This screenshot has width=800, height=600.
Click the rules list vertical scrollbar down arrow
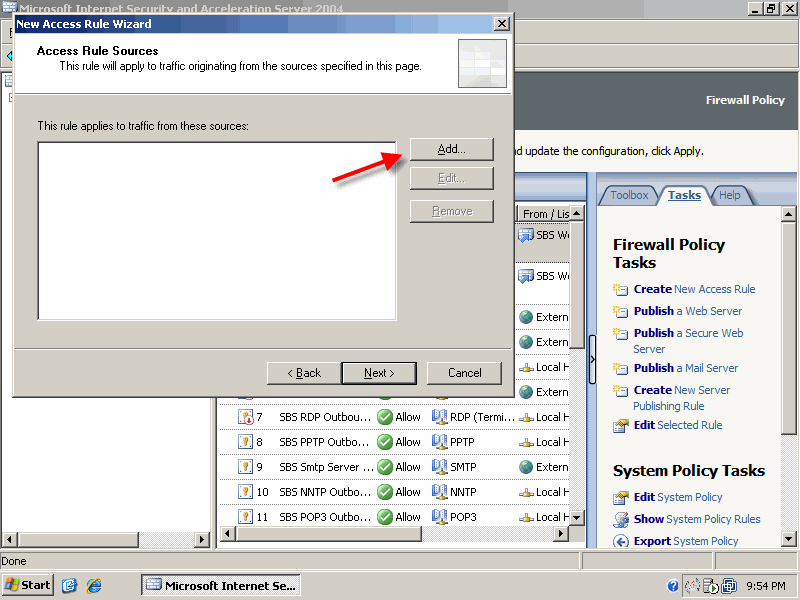[x=577, y=517]
